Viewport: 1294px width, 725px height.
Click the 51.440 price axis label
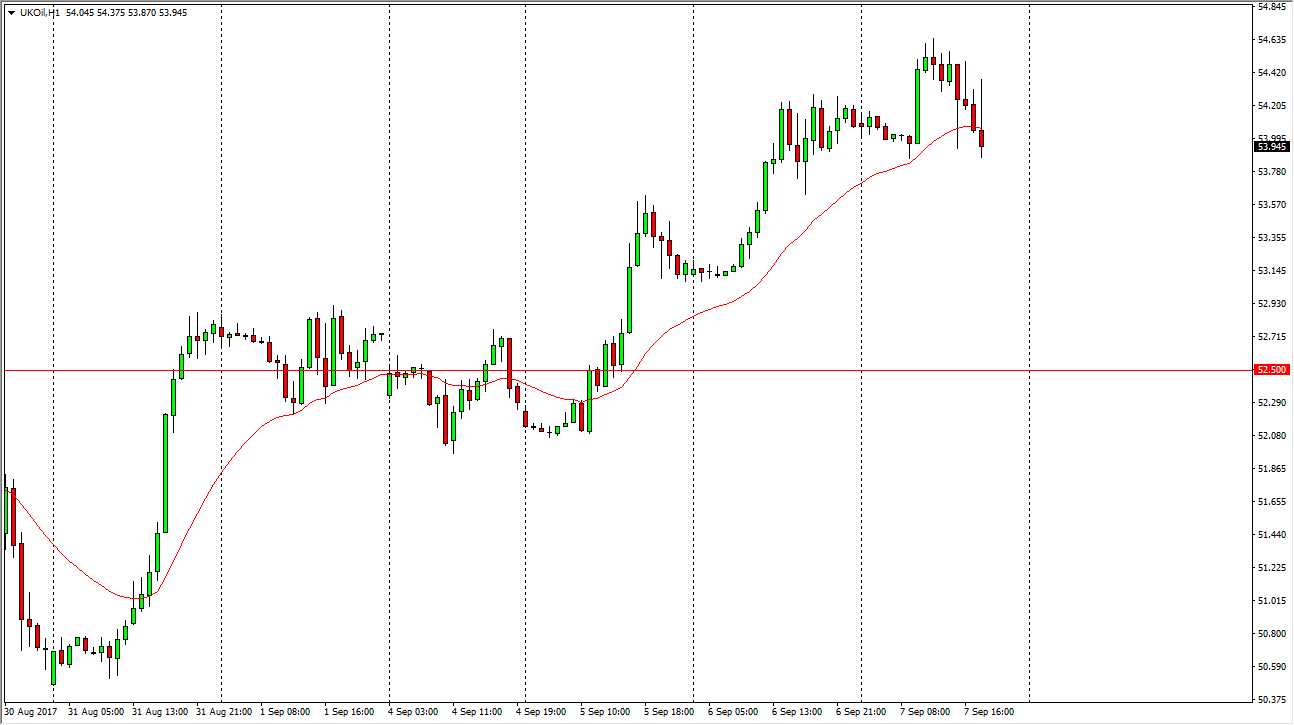(1272, 535)
